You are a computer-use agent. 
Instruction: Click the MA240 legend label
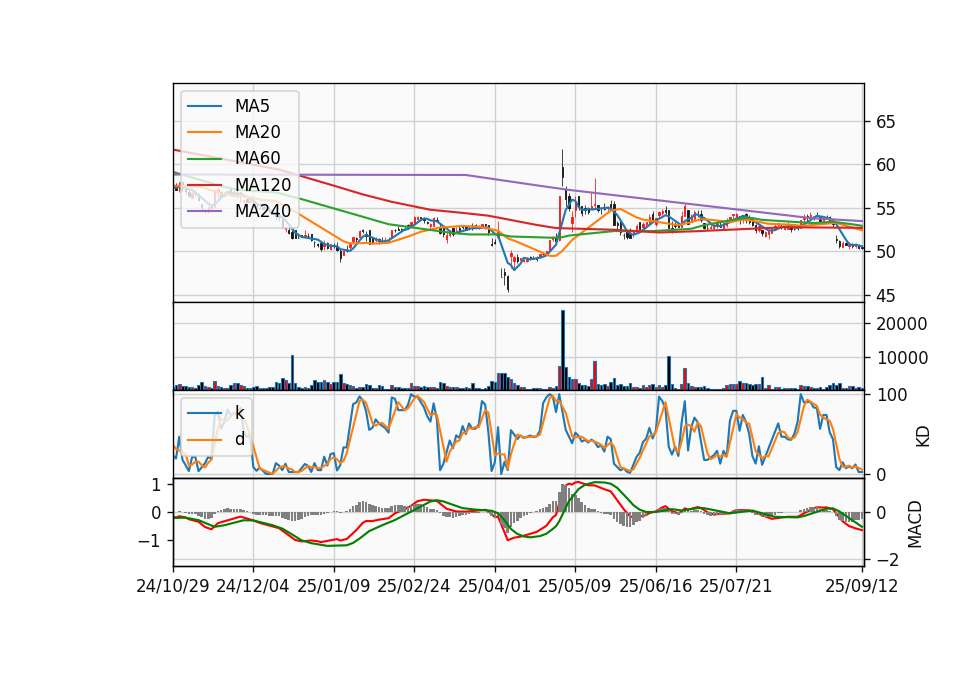(x=263, y=211)
